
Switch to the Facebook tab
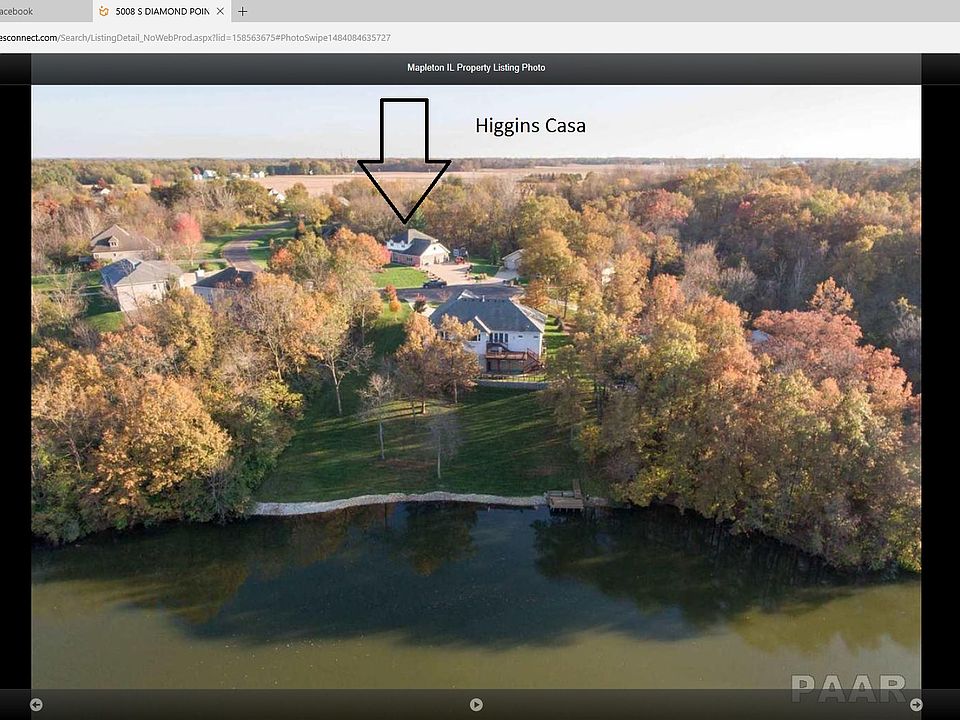coord(44,11)
